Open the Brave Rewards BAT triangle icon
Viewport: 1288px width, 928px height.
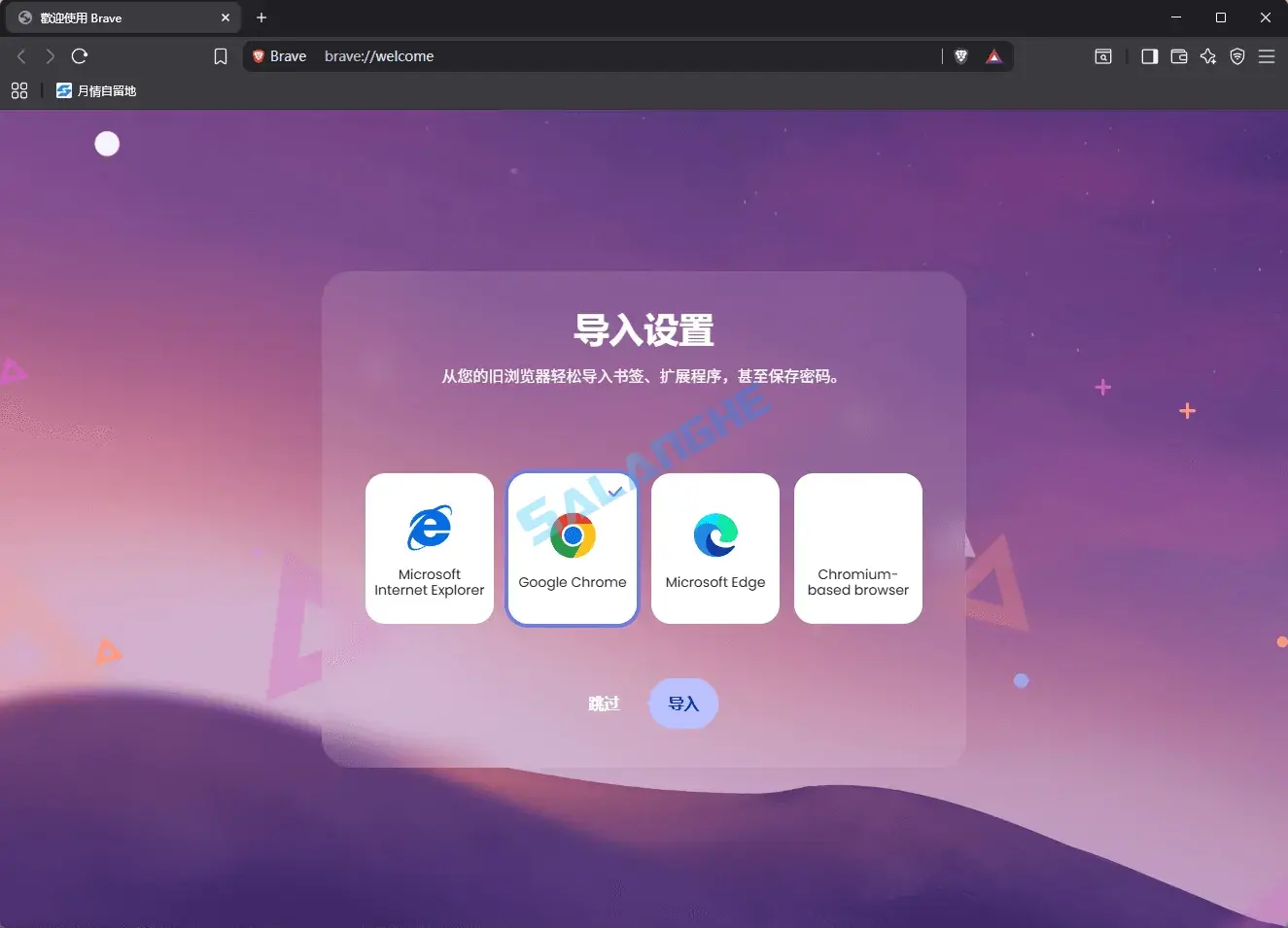pyautogui.click(x=993, y=56)
